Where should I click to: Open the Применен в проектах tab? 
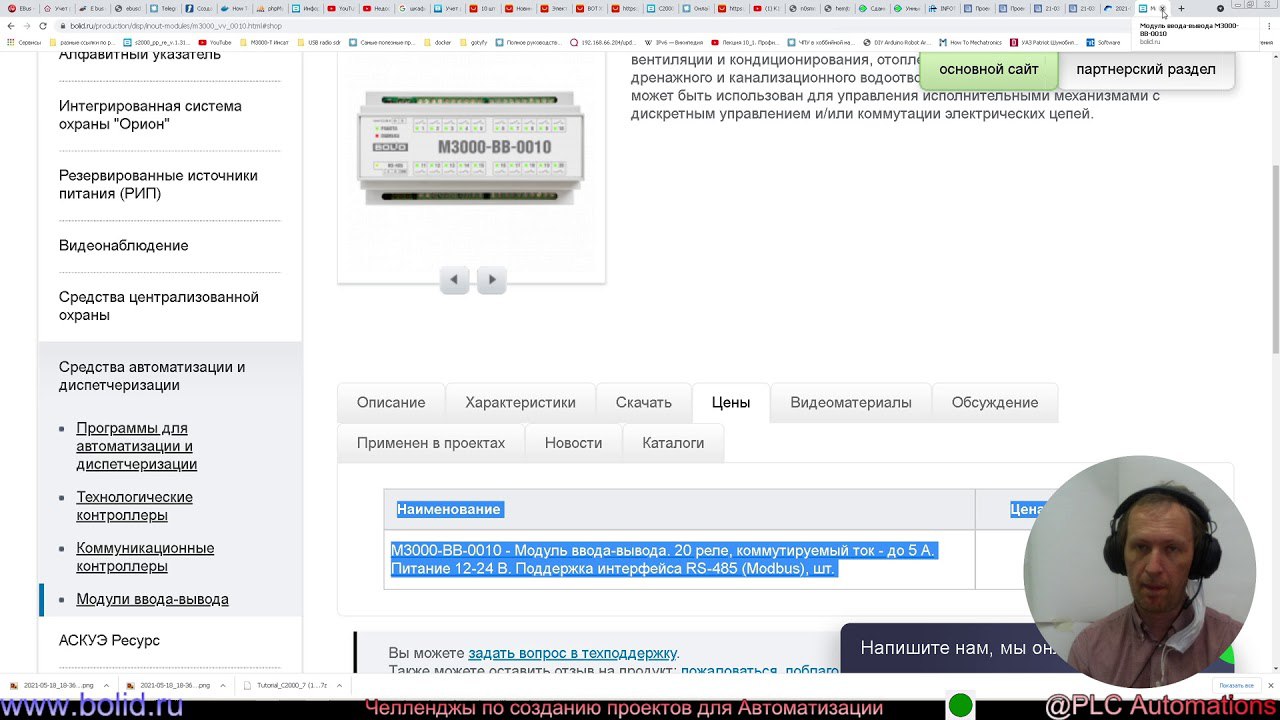(431, 443)
